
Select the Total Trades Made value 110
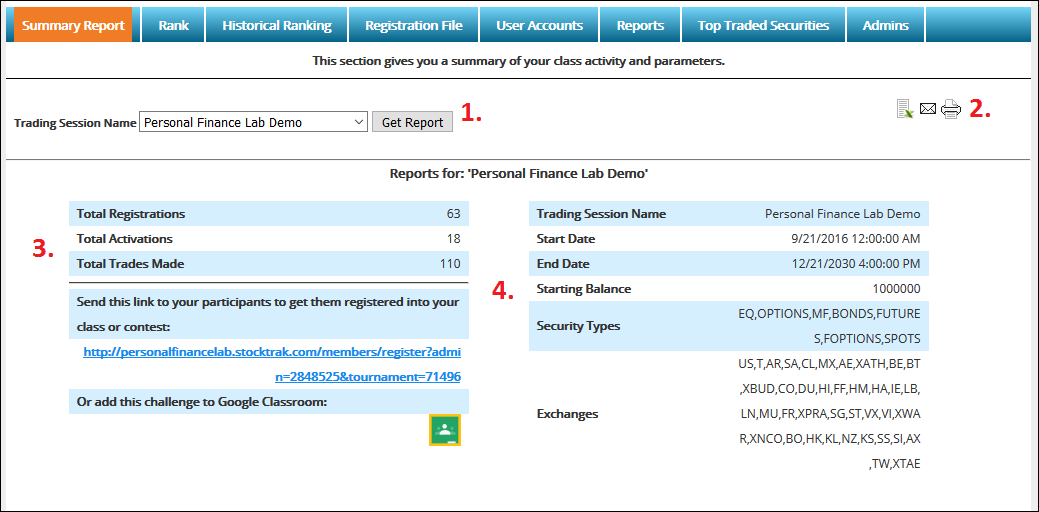pos(450,264)
